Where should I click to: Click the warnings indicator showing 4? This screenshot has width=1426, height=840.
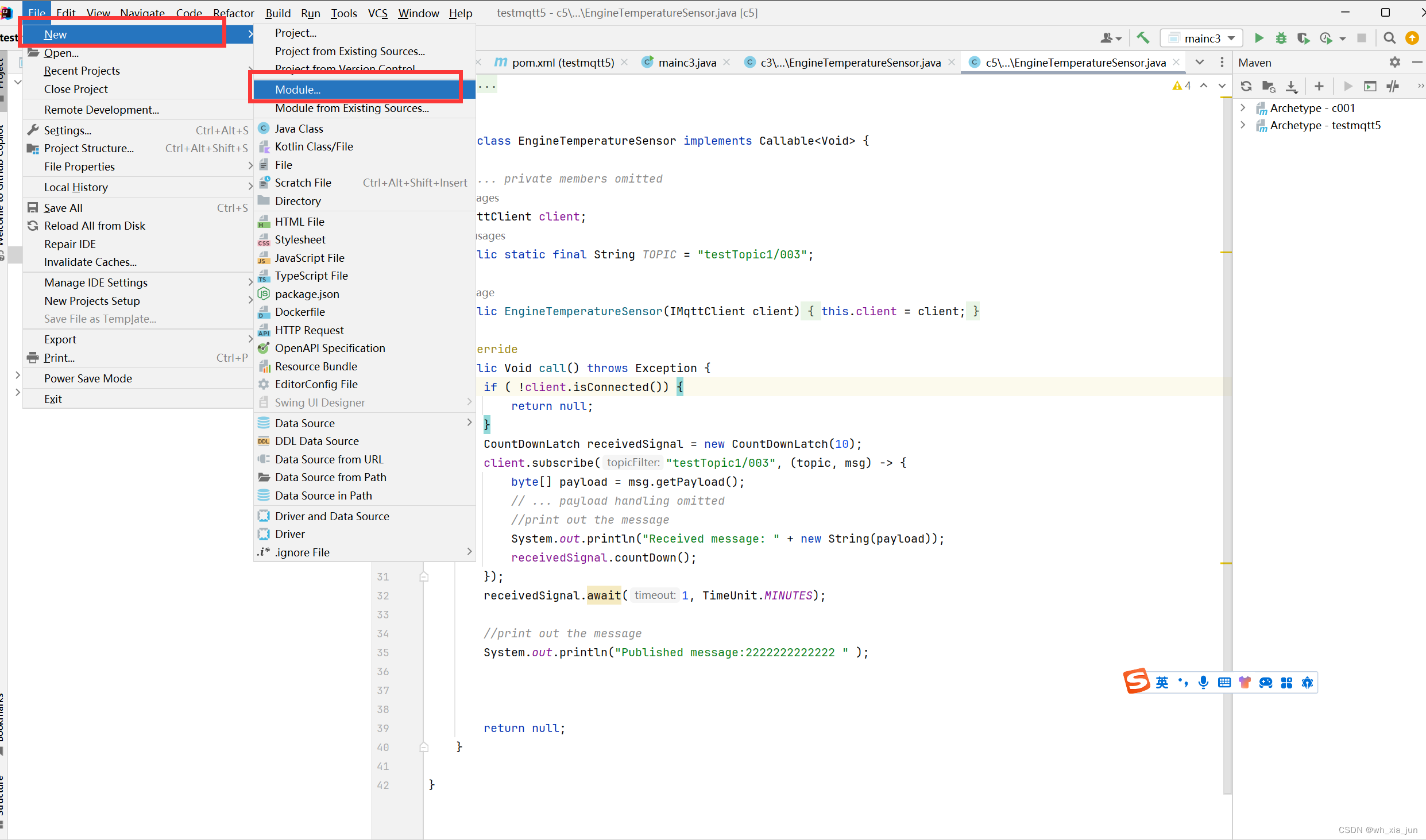tap(1182, 86)
